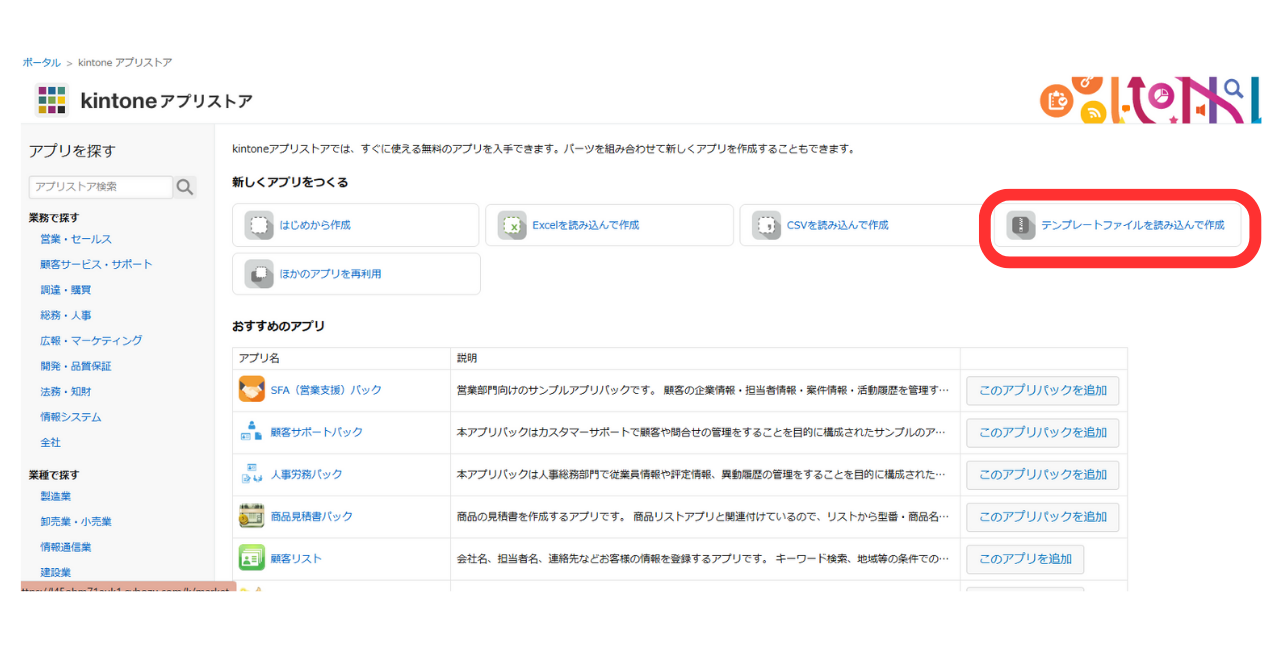Image resolution: width=1280 pixels, height=670 pixels.
Task: Click the kintone app store grid logo
Action: coord(51,100)
